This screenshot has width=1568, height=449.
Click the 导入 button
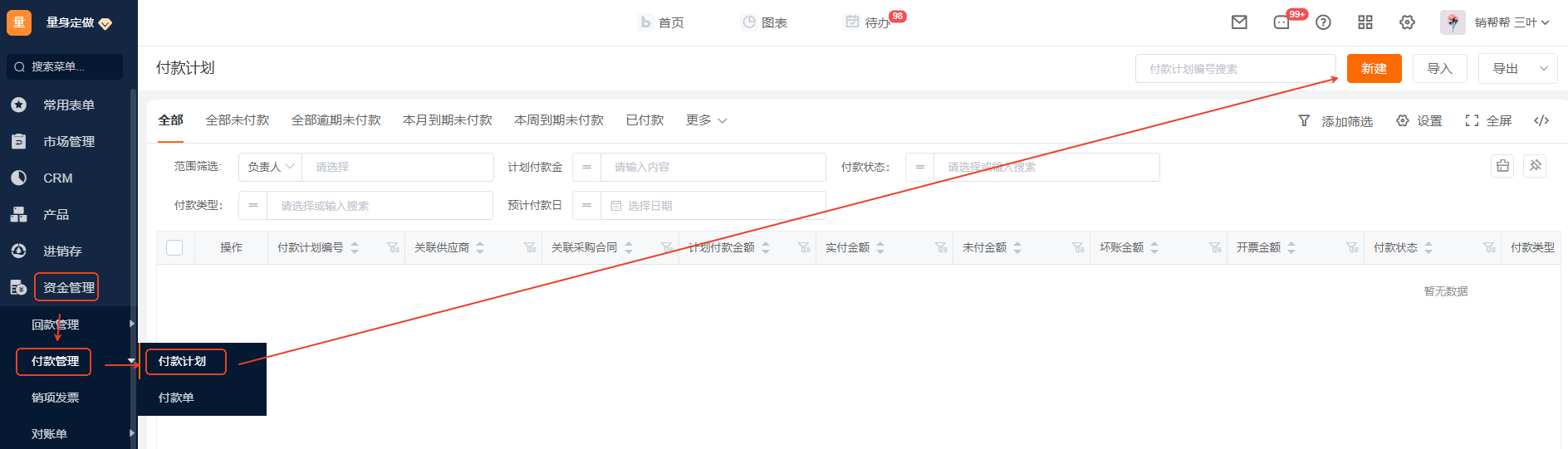pos(1440,69)
